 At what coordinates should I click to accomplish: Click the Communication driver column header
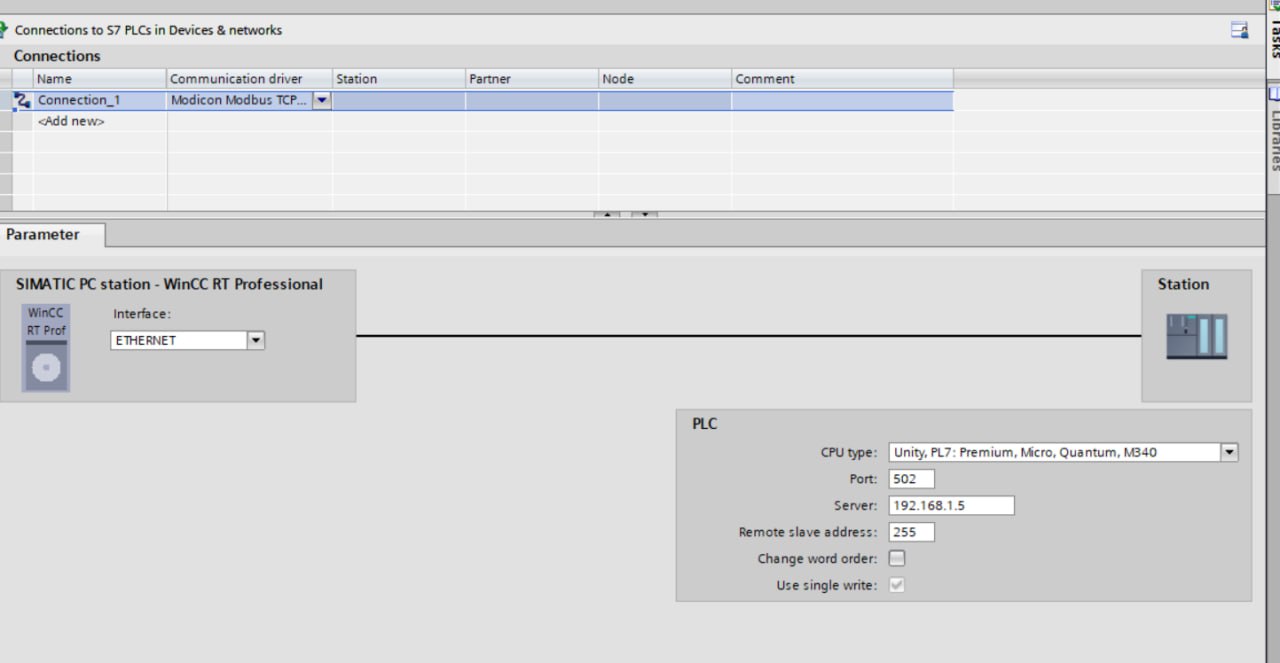249,79
